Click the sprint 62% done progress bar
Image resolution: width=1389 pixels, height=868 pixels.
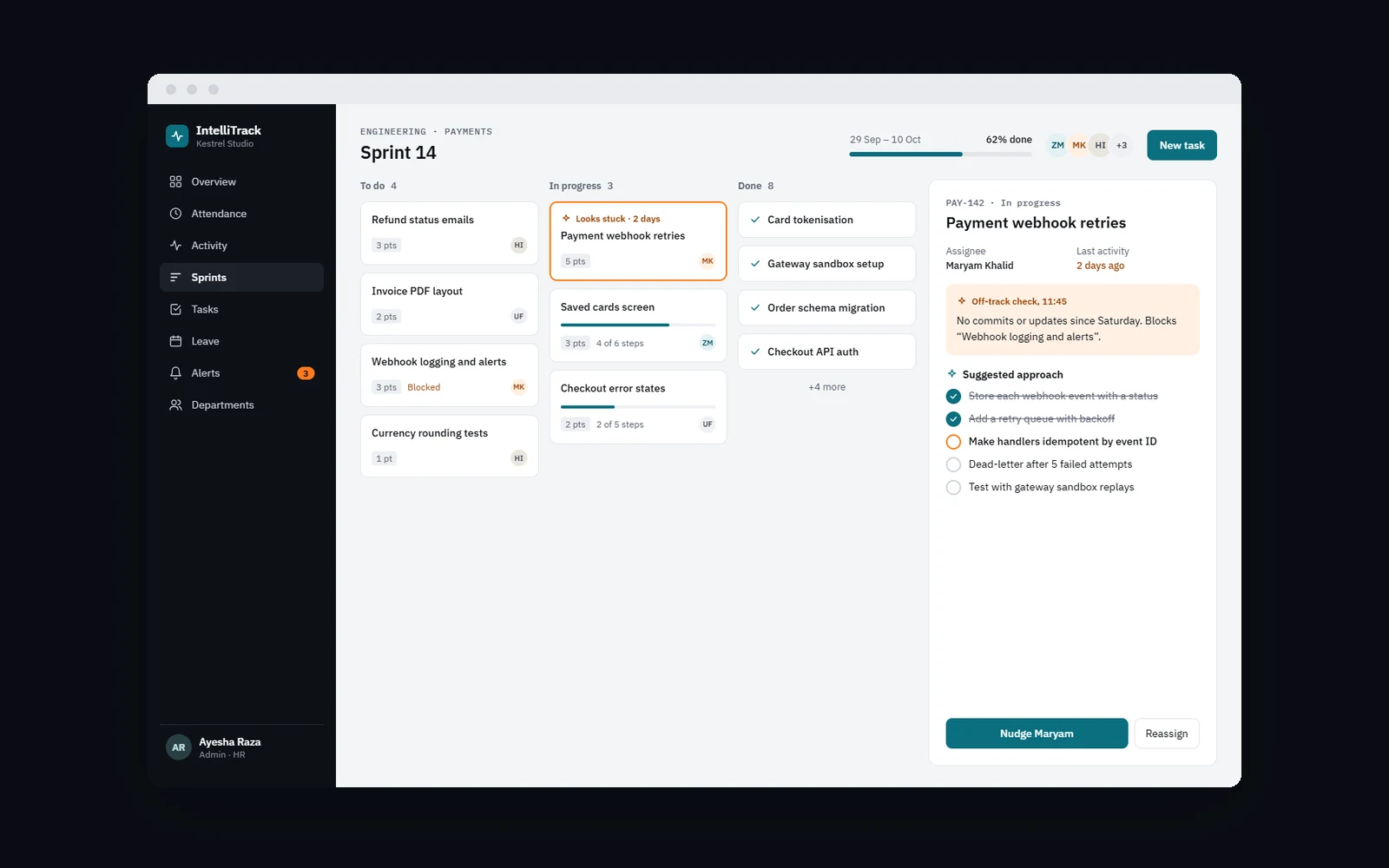(940, 155)
